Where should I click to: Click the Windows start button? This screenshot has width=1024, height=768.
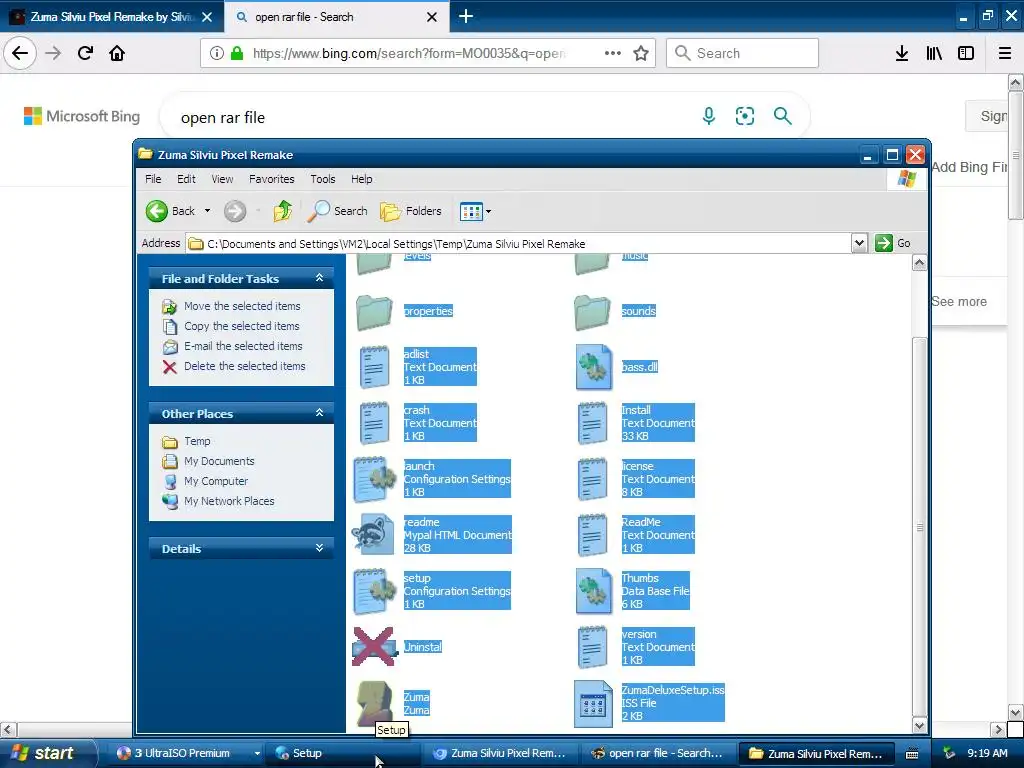click(47, 753)
